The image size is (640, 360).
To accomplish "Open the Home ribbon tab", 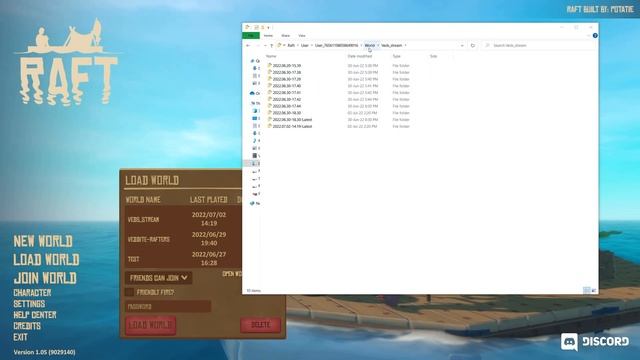I will (x=268, y=36).
